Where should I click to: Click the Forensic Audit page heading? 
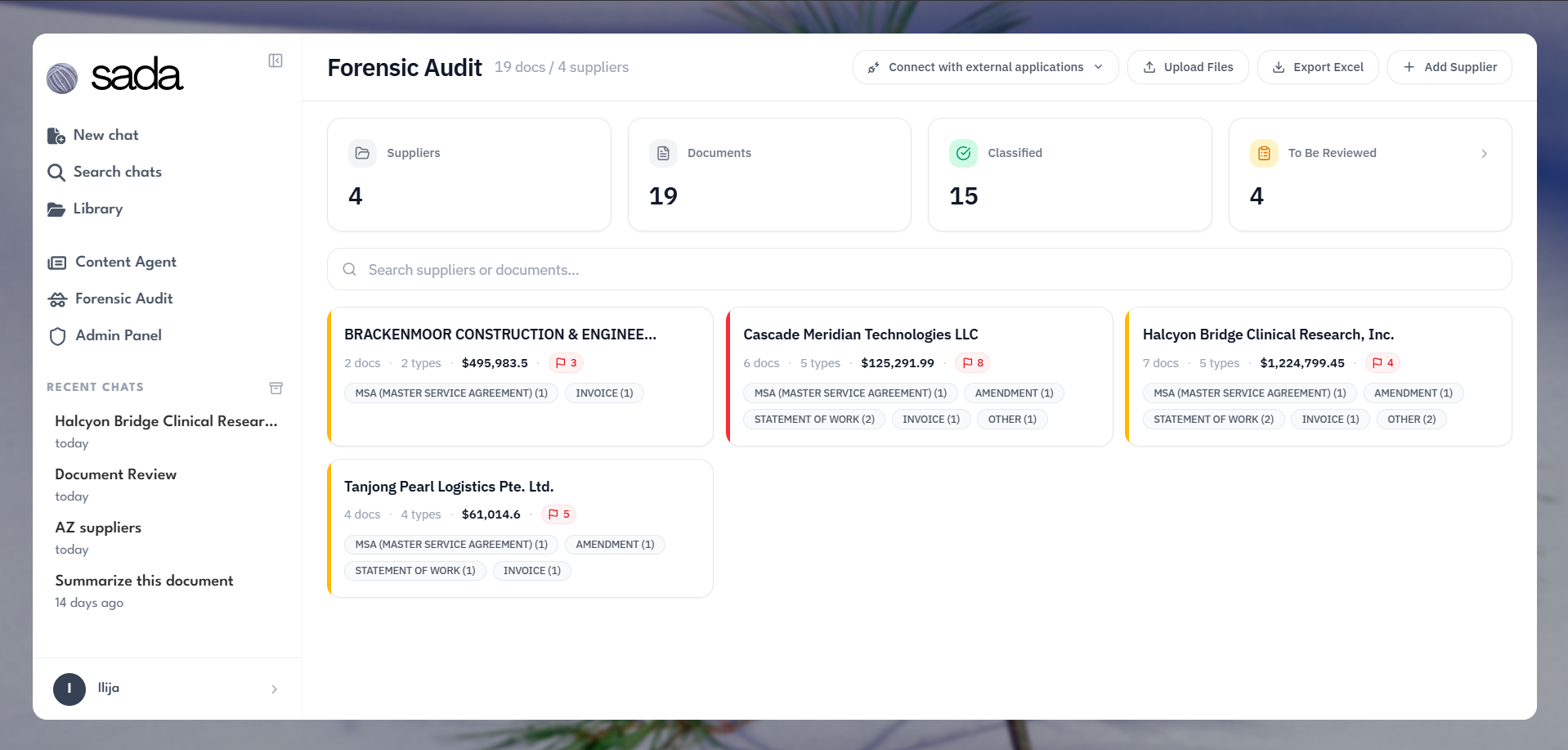(405, 67)
